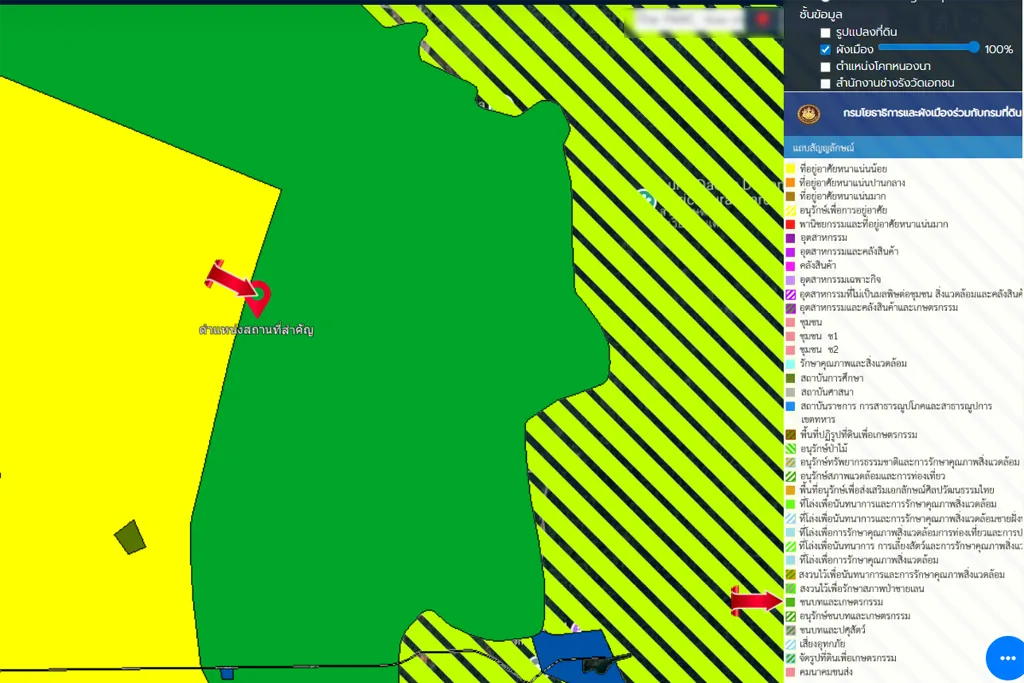Click the กรมโยธาธิการและผังเมือง banner title
The width and height of the screenshot is (1024, 683).
(932, 114)
